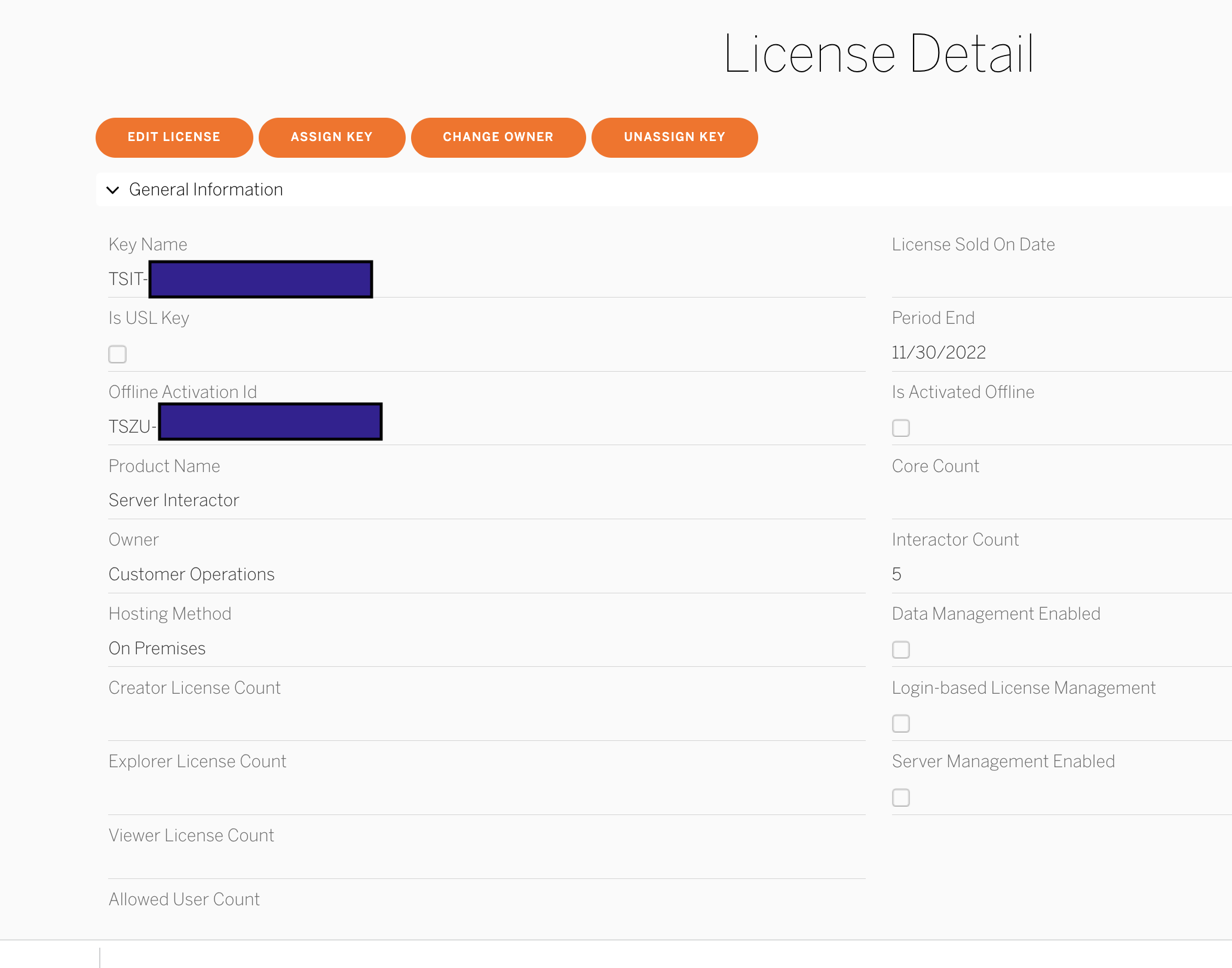This screenshot has height=968, width=1232.
Task: Click the Interactor Count value 5
Action: point(896,574)
